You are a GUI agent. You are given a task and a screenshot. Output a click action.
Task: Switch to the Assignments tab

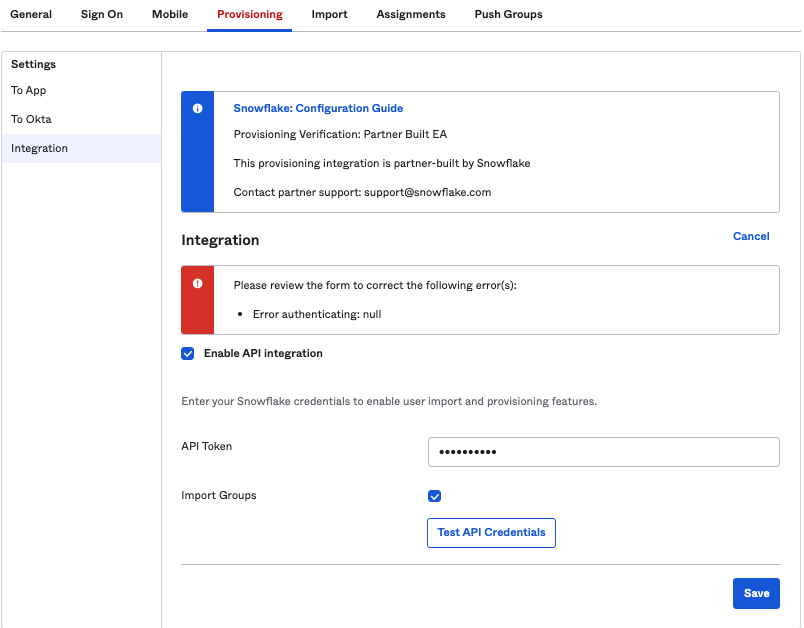pos(411,15)
